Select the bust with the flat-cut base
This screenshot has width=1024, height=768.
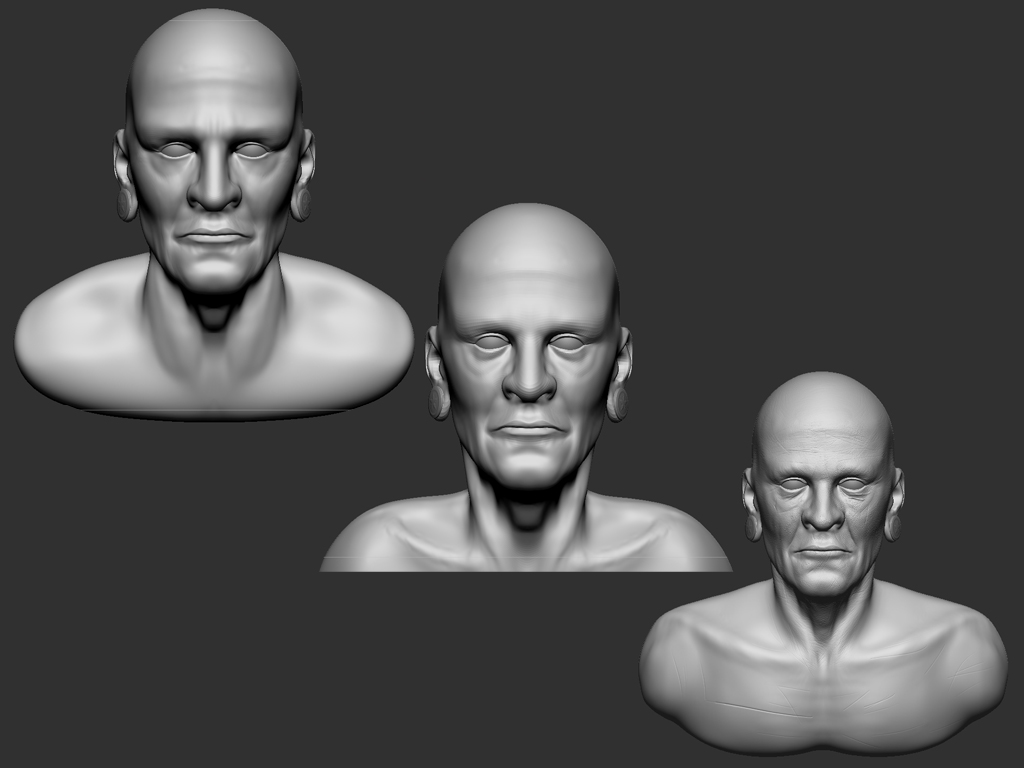pos(526,387)
